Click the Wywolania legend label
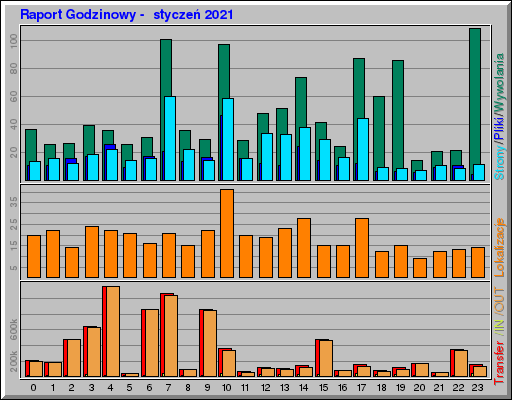512x400 pixels. (x=499, y=82)
